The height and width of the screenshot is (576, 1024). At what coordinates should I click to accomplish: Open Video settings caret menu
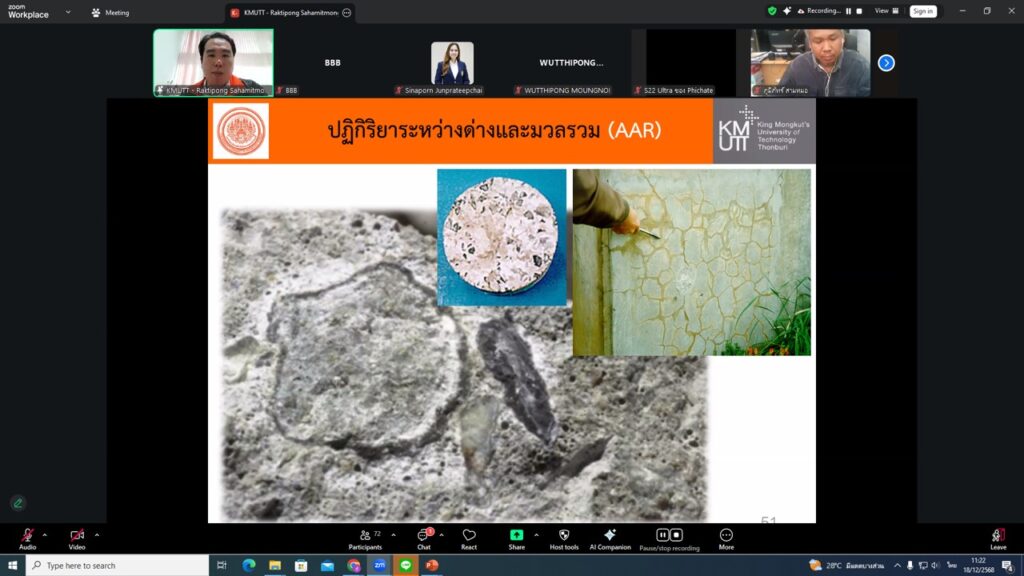[x=96, y=534]
